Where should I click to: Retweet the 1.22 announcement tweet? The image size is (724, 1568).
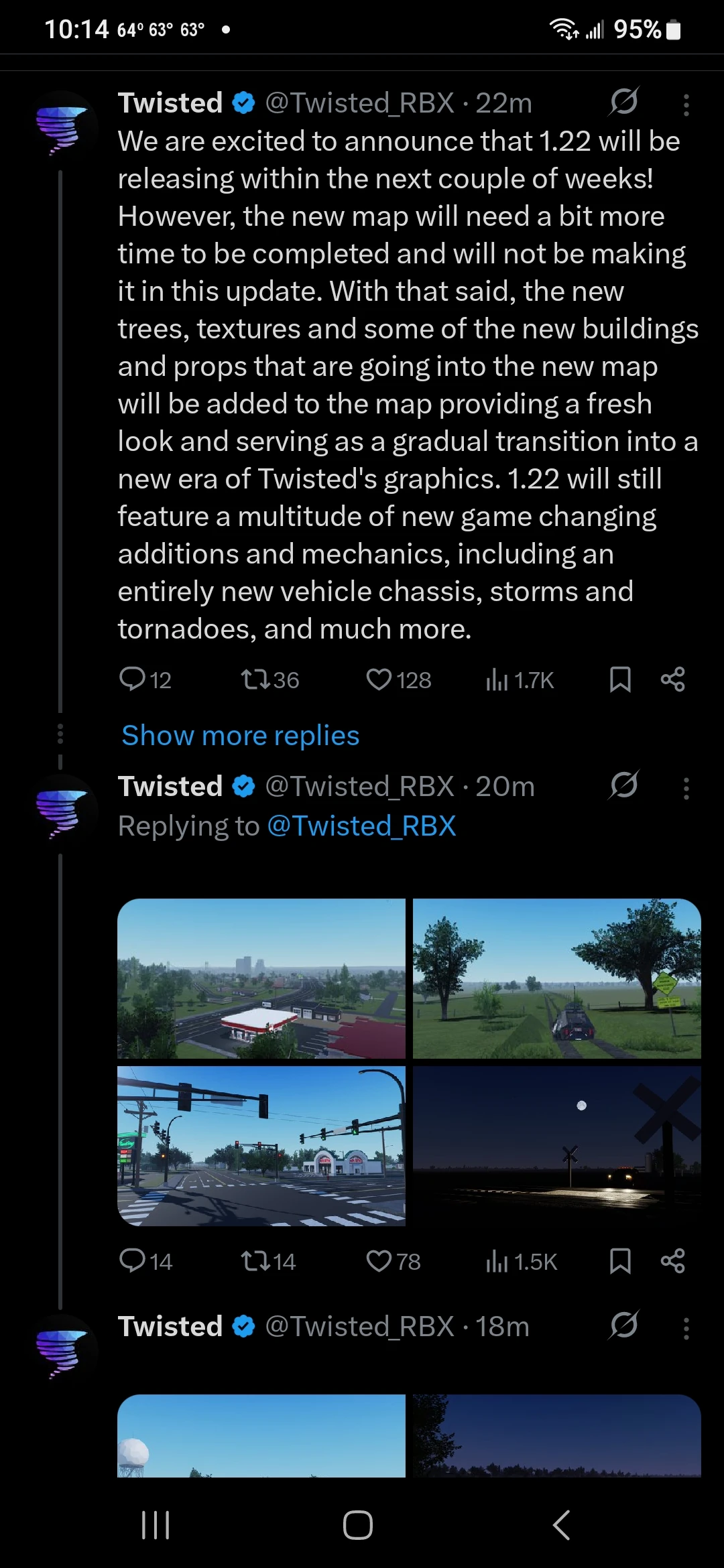(x=255, y=679)
